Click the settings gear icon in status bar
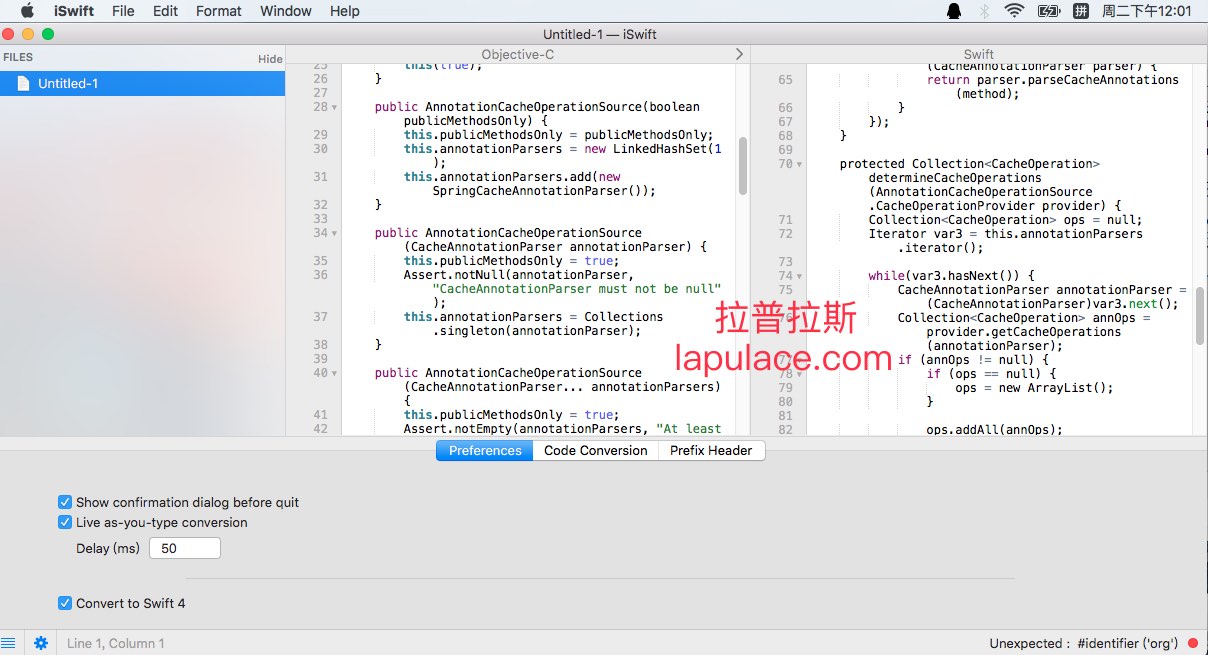Image resolution: width=1208 pixels, height=655 pixels. point(41,643)
